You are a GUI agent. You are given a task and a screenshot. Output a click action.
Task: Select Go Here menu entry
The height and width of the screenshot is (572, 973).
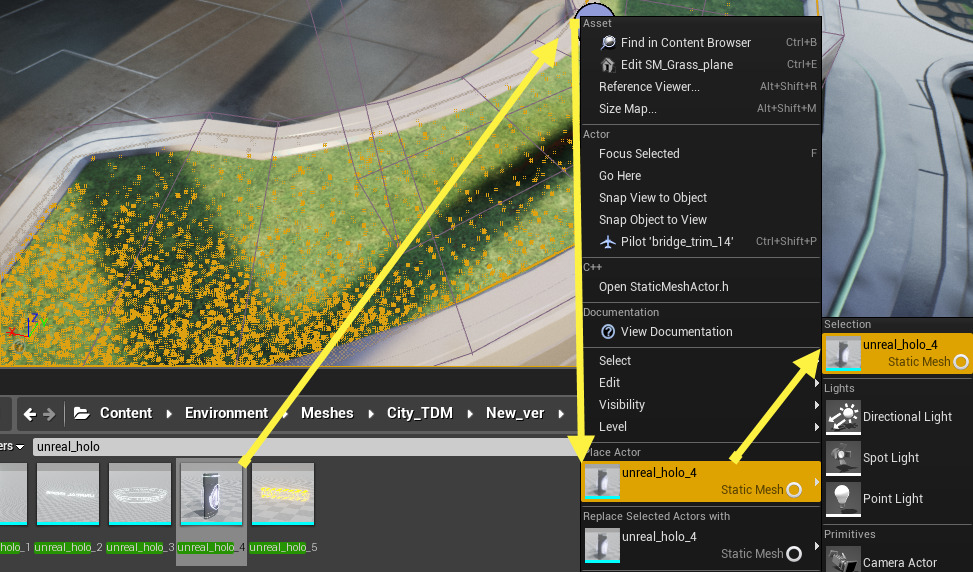click(x=701, y=176)
